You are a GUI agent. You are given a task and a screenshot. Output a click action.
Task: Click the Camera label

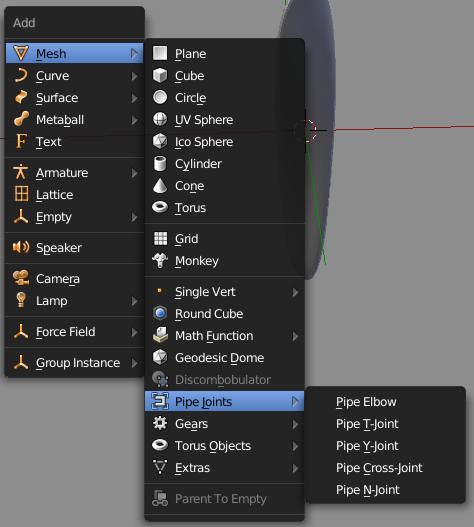[58, 279]
